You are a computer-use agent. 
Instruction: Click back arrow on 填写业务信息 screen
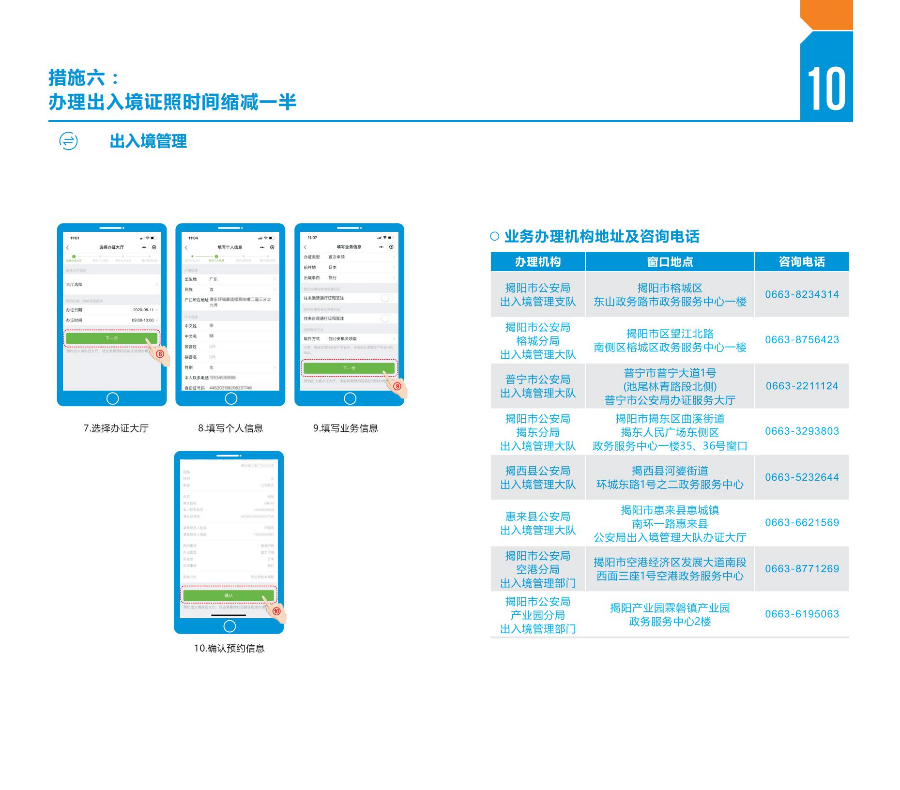(x=305, y=247)
